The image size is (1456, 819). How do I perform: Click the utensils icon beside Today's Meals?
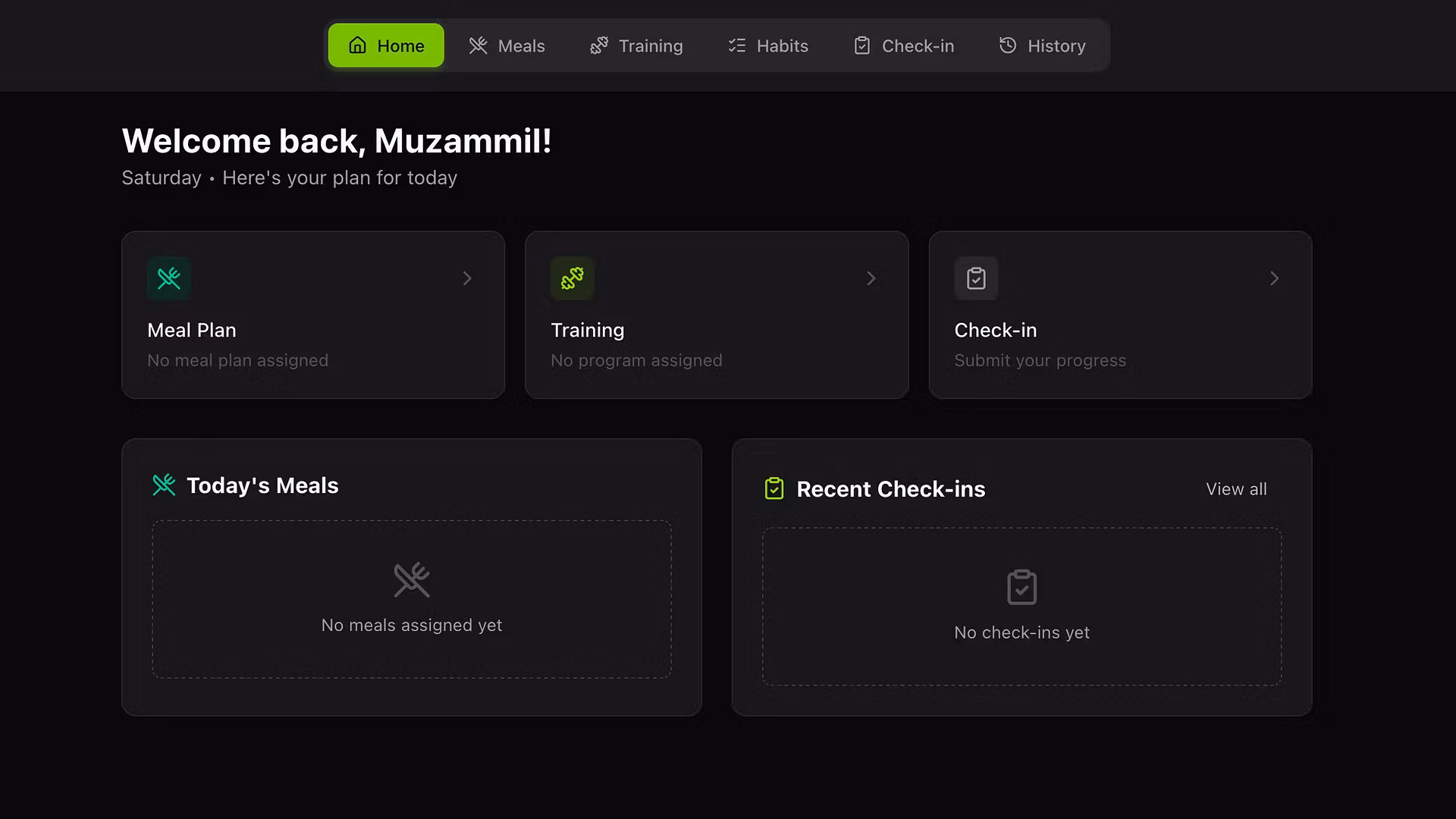pos(164,485)
